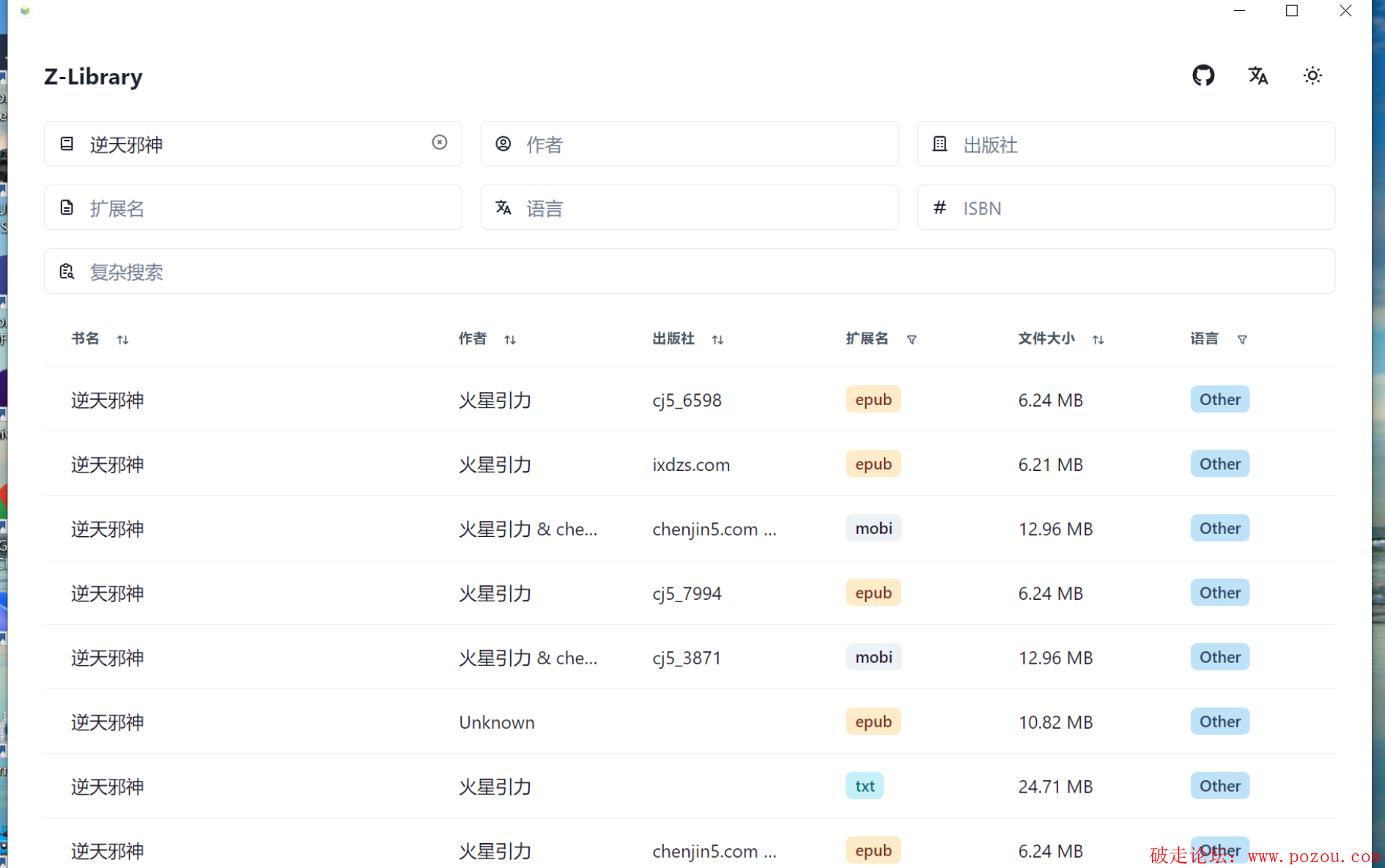This screenshot has height=868, width=1385.
Task: Select book row with publisher ixdzs.com
Action: (x=689, y=464)
